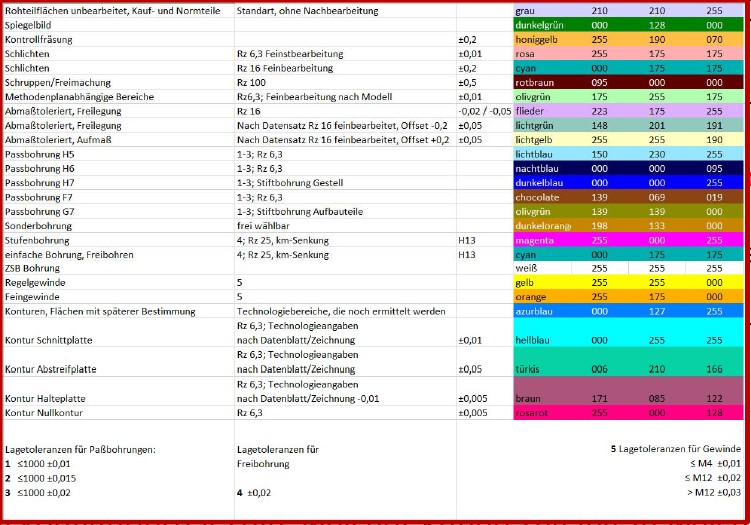Select the "weiß" color cell
The width and height of the screenshot is (751, 525).
coord(542,268)
